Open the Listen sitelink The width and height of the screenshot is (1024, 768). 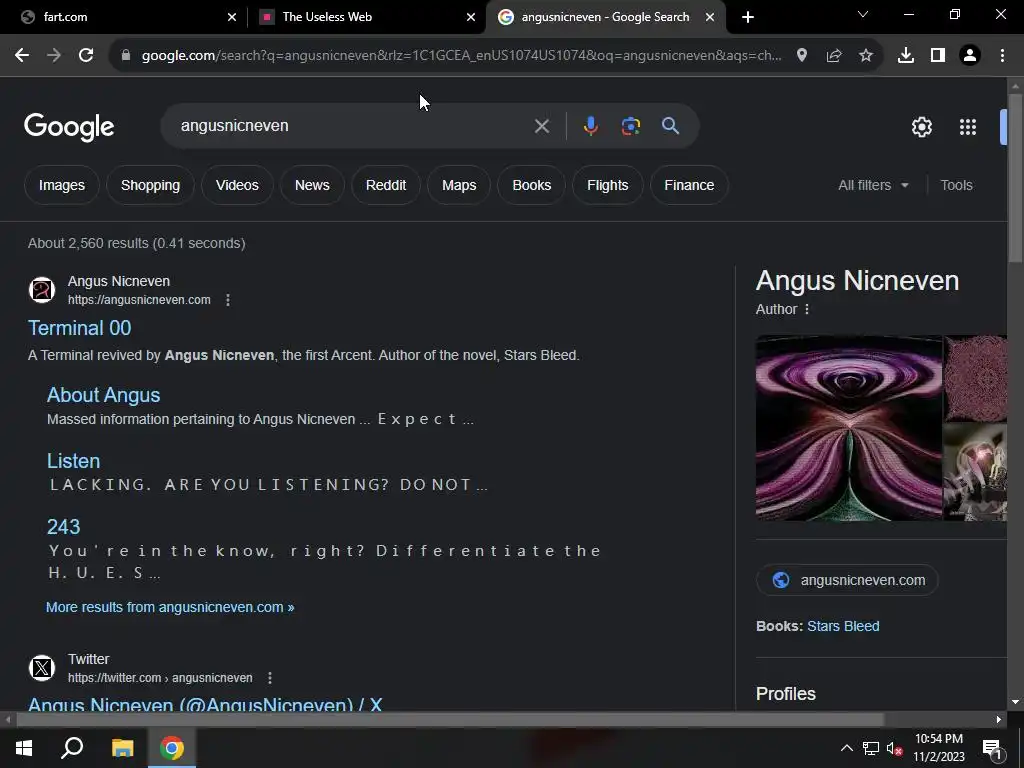pyautogui.click(x=73, y=461)
